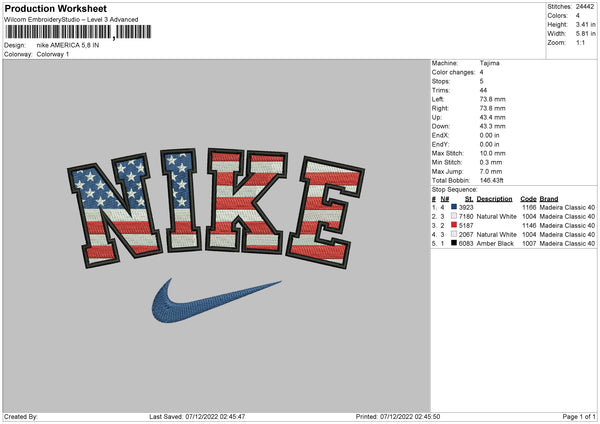The height and width of the screenshot is (424, 600).
Task: Click the colorway value 'Colorway 1'
Action: (53, 54)
